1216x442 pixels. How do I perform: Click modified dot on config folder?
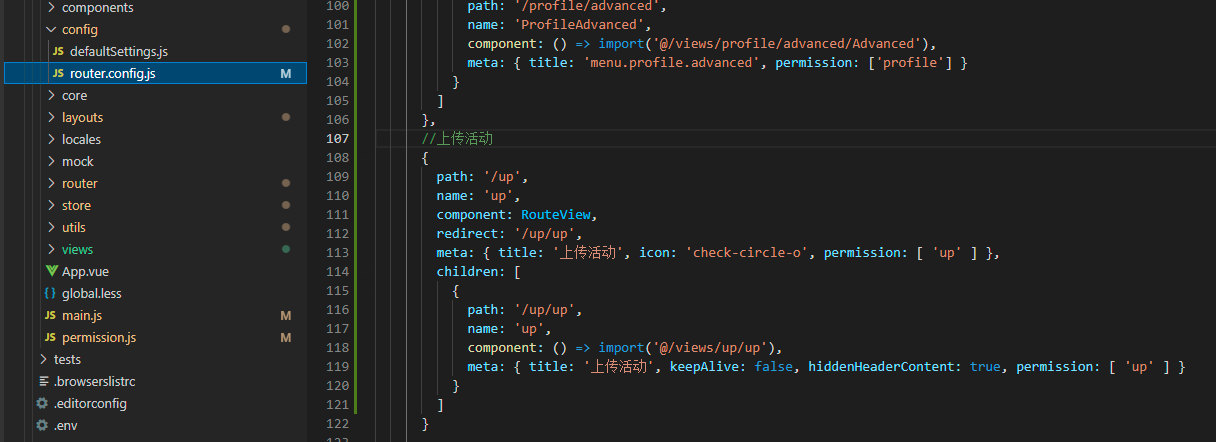point(286,29)
